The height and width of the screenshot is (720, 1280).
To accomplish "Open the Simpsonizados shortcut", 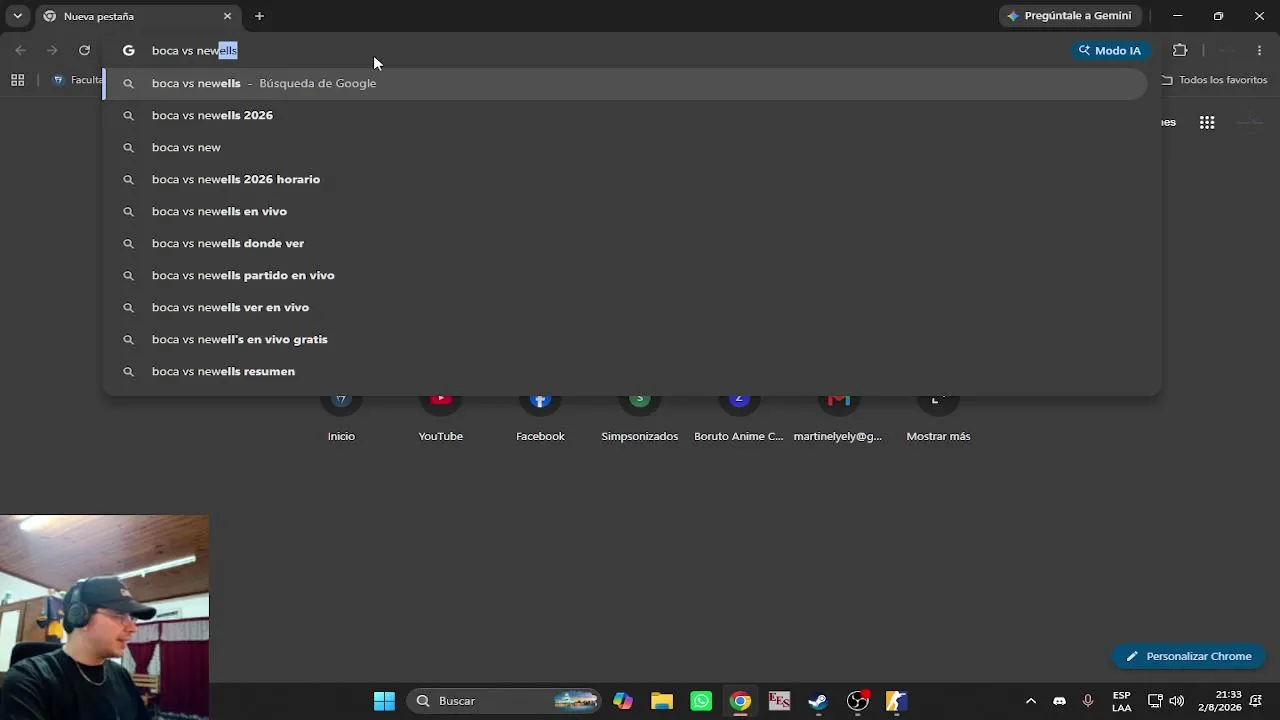I will click(x=640, y=418).
